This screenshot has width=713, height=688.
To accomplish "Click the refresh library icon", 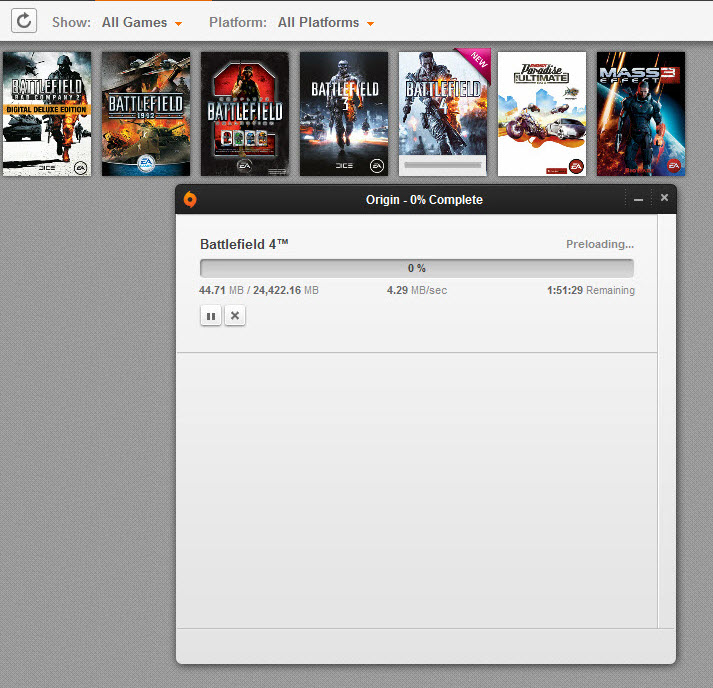I will coord(24,21).
